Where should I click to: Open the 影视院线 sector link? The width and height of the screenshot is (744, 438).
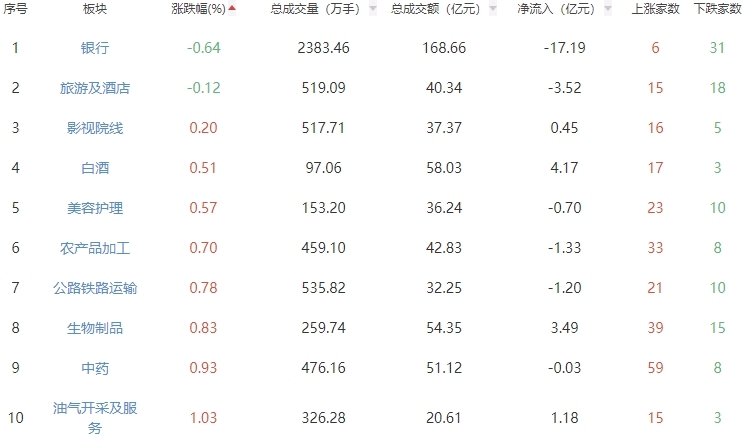(x=95, y=128)
